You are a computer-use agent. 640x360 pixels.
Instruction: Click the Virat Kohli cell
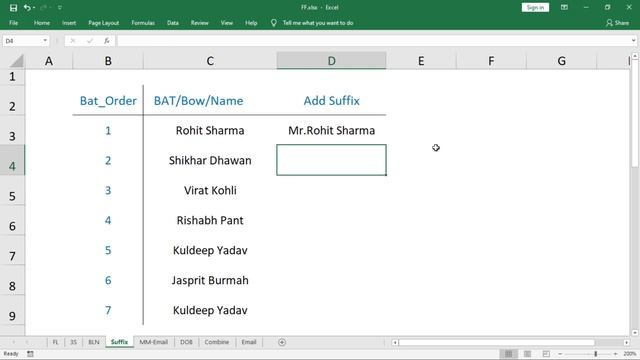pos(210,190)
